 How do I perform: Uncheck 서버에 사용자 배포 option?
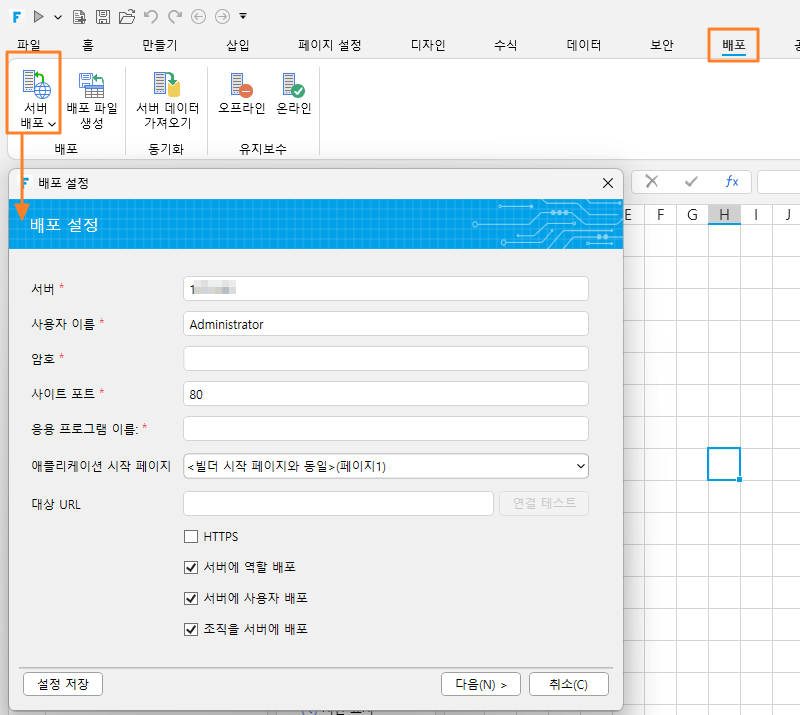tap(191, 598)
